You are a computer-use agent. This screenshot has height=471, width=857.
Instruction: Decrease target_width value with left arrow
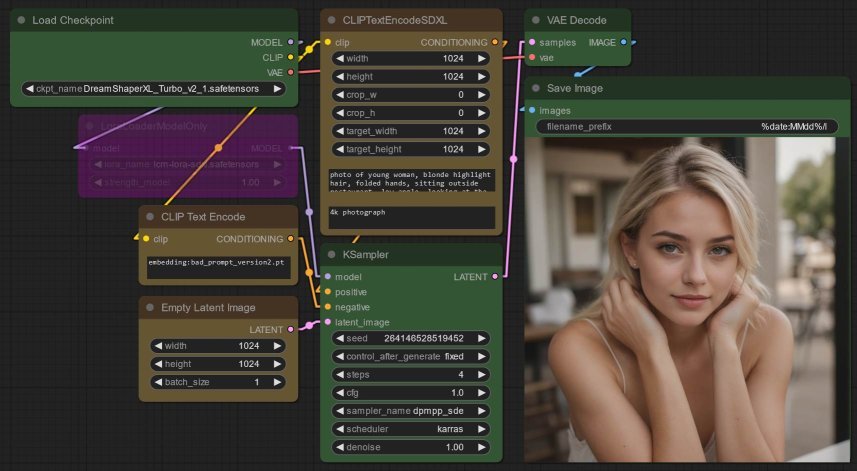point(340,131)
